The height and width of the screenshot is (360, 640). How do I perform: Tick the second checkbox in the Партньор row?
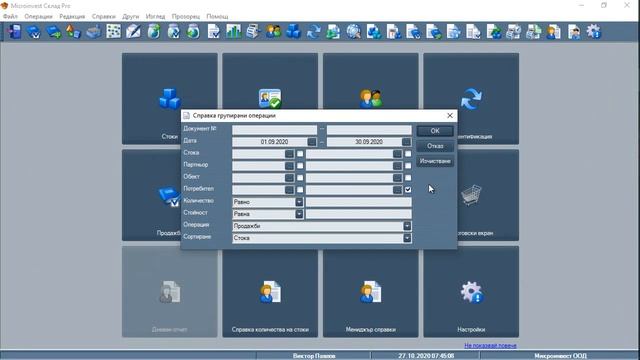(x=408, y=166)
